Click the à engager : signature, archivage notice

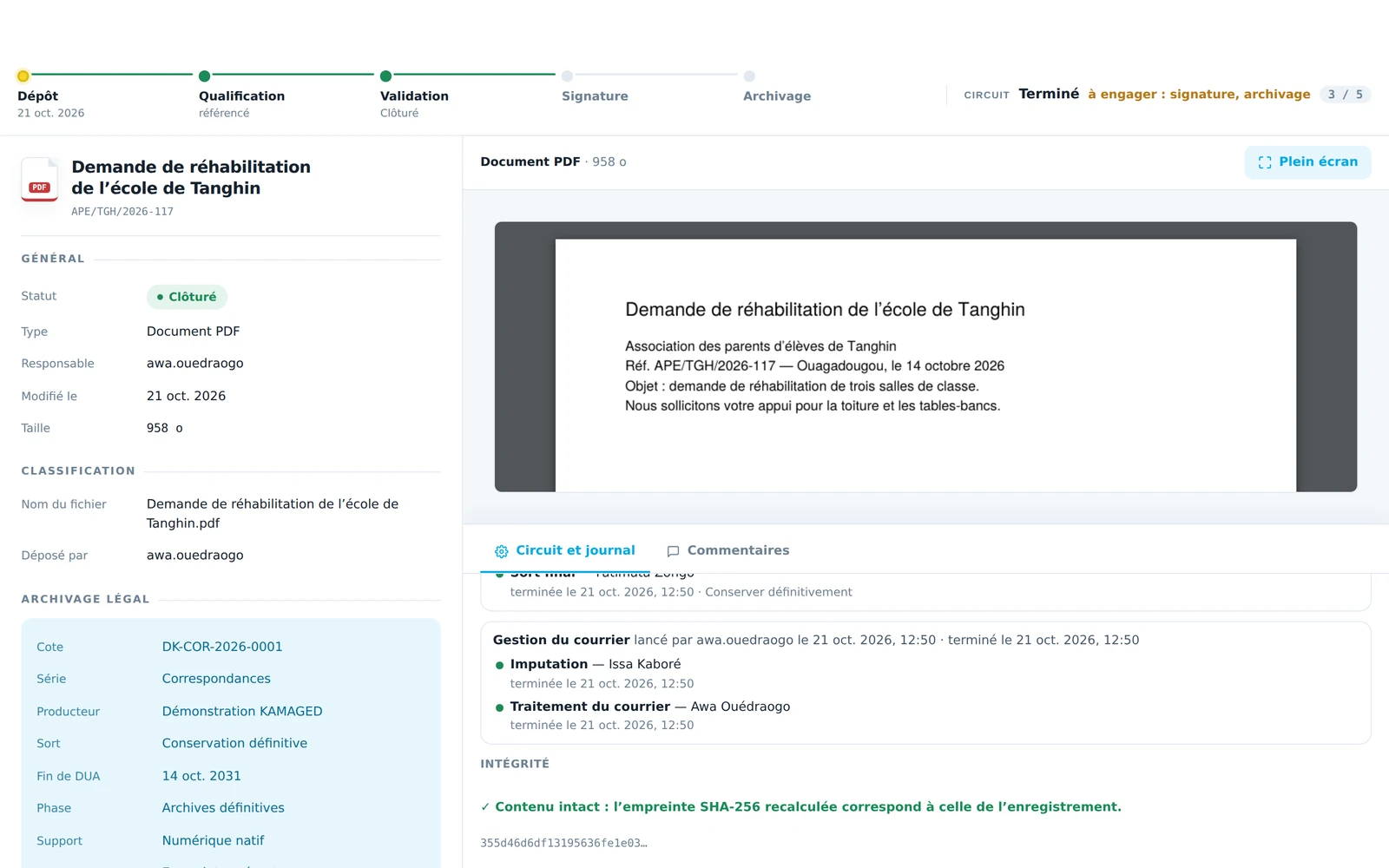click(x=1199, y=95)
